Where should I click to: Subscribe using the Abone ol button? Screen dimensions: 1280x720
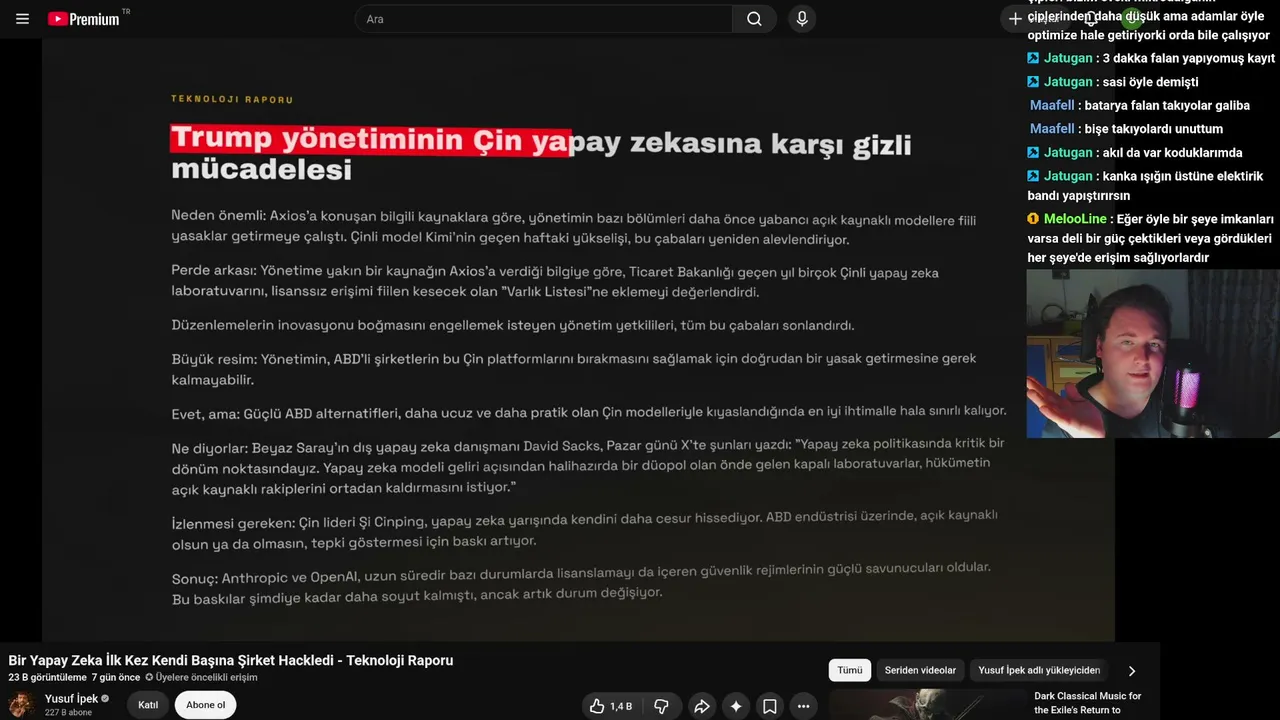click(206, 705)
